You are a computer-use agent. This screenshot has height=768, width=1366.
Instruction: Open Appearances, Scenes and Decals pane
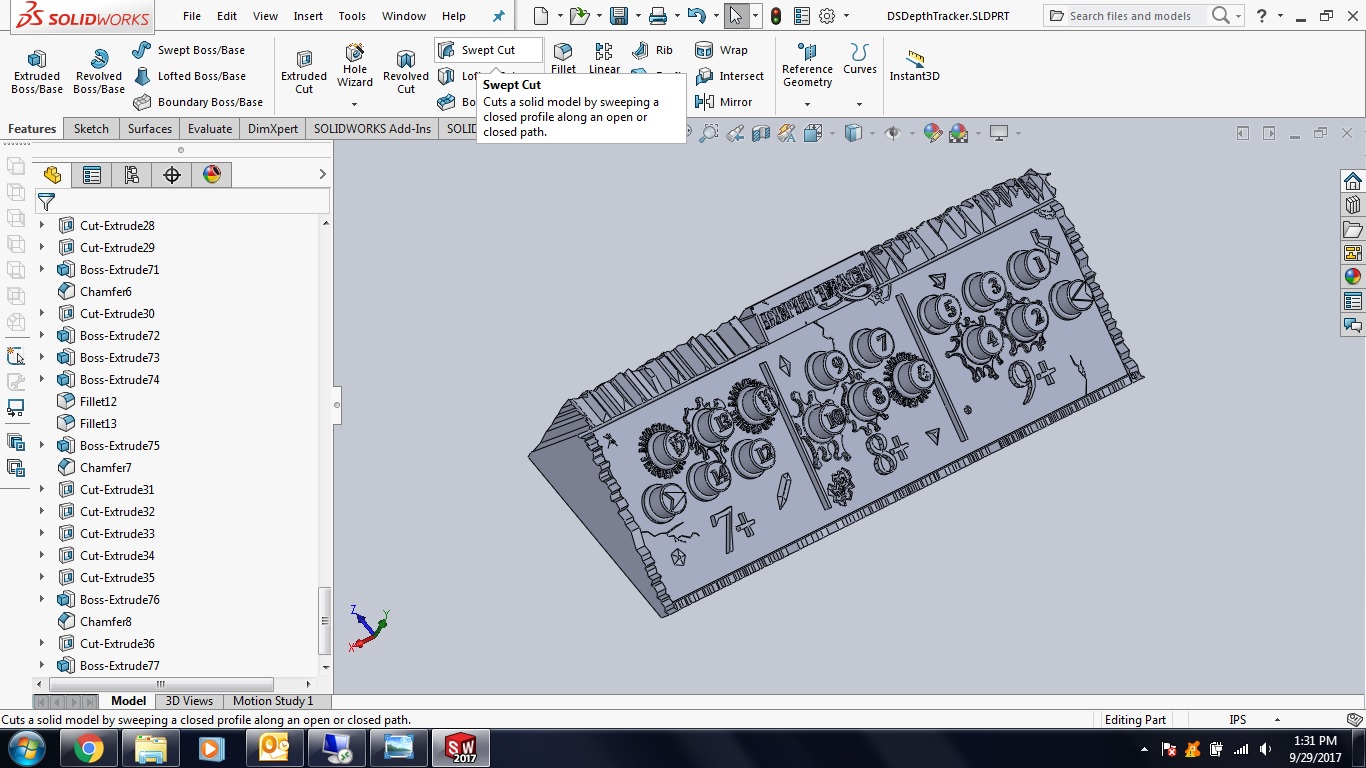point(1352,277)
